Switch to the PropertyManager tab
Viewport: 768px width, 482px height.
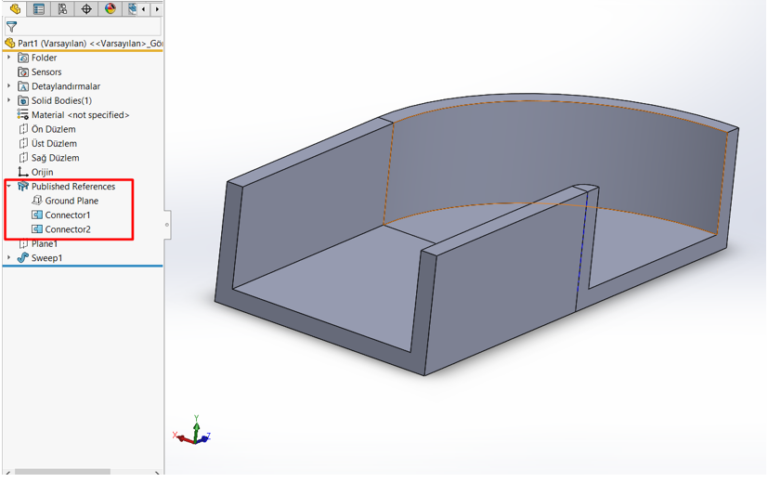coord(39,9)
